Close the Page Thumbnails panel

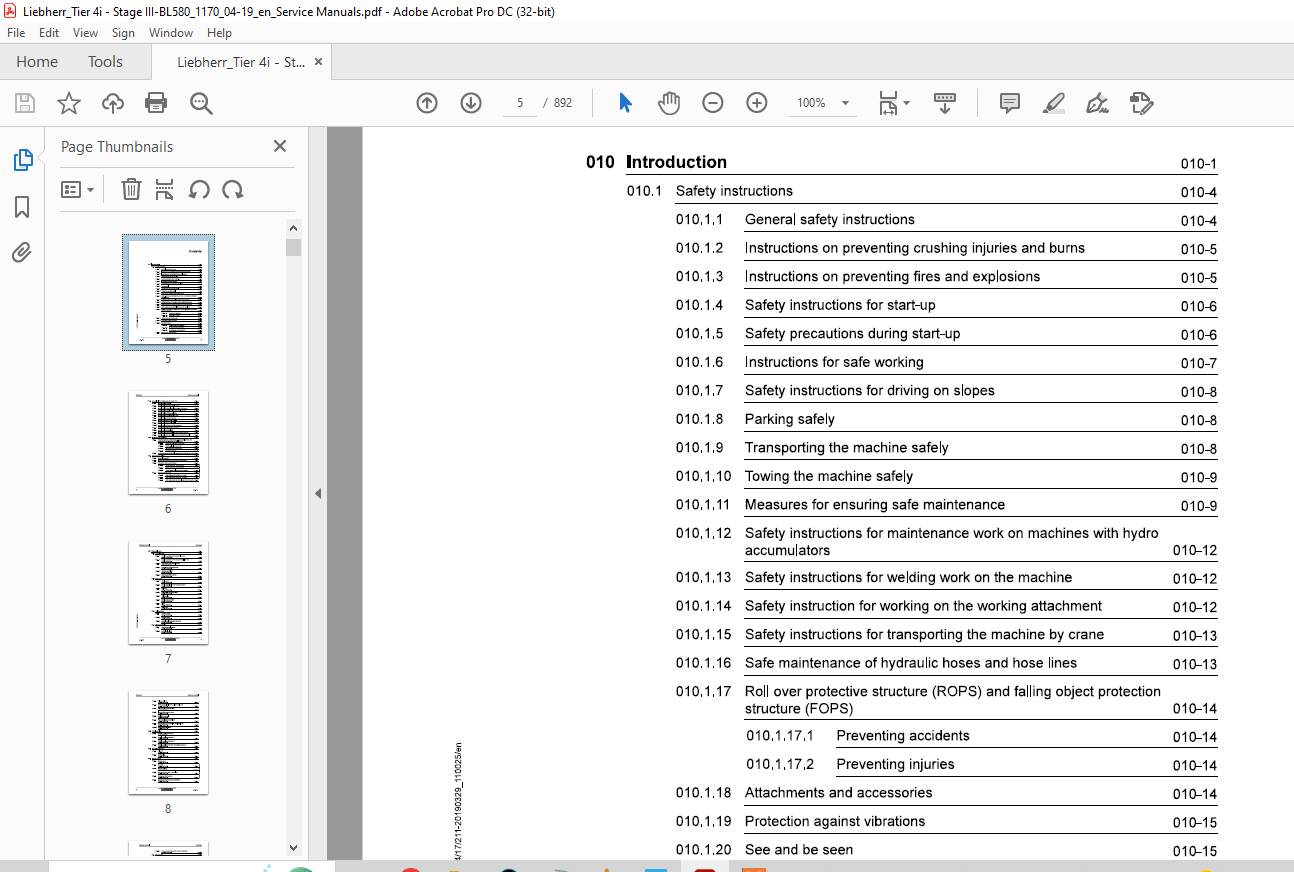pos(280,146)
